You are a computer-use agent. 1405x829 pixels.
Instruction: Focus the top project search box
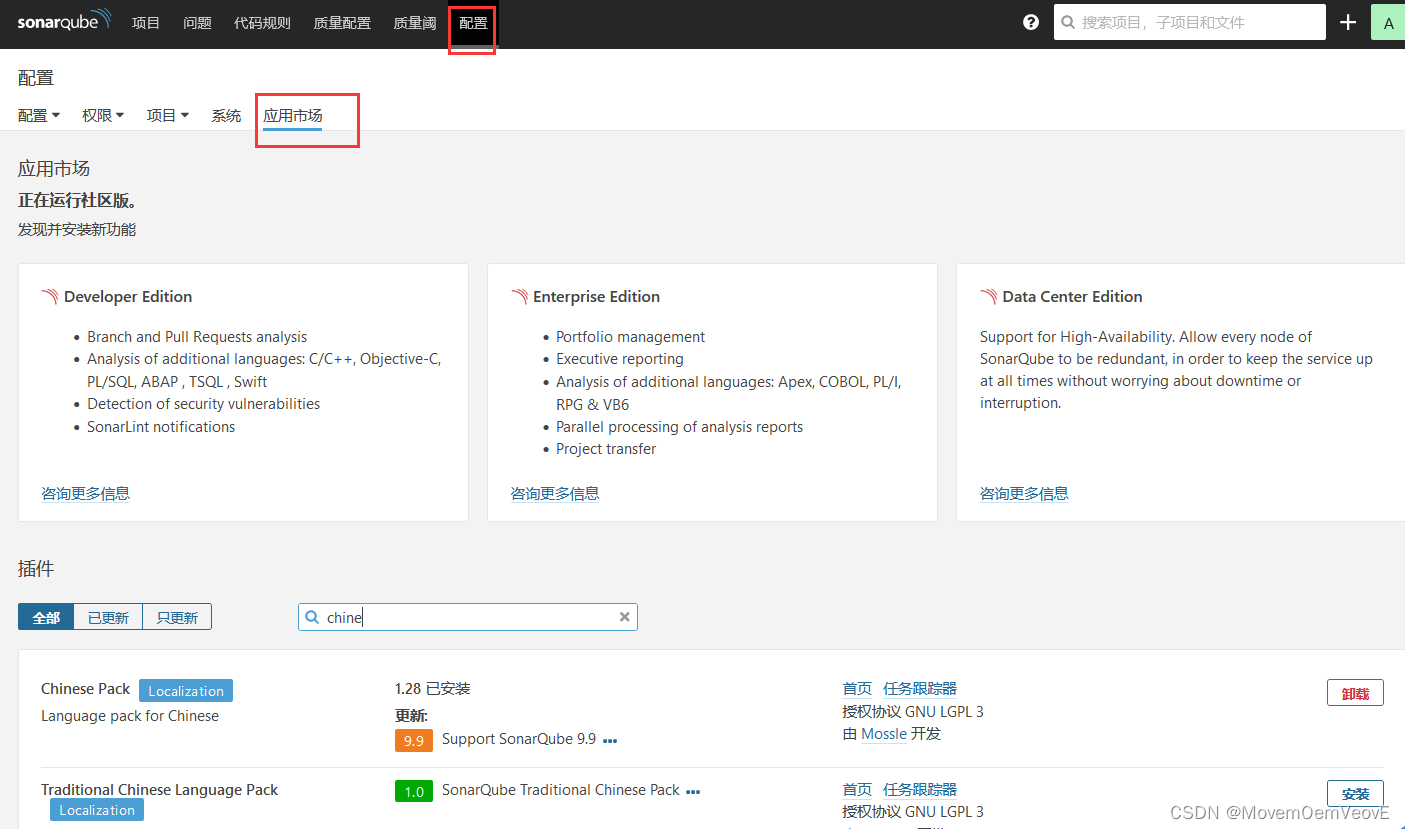[1189, 22]
